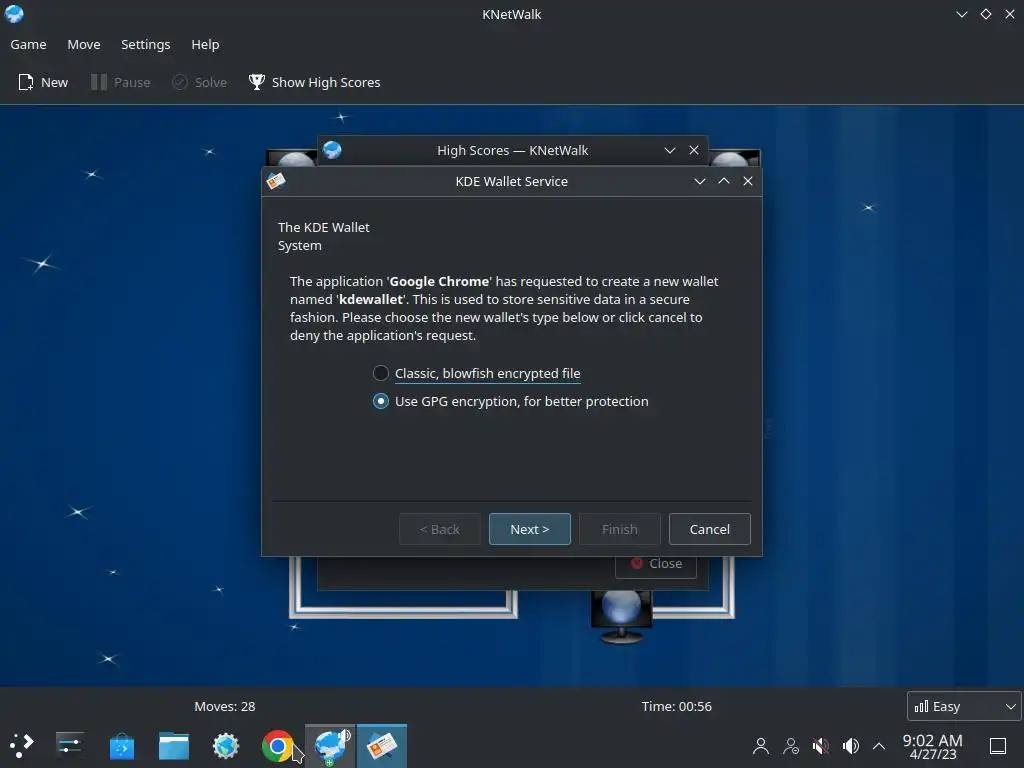The height and width of the screenshot is (768, 1024).
Task: Open the application launcher in taskbar
Action: (21, 745)
